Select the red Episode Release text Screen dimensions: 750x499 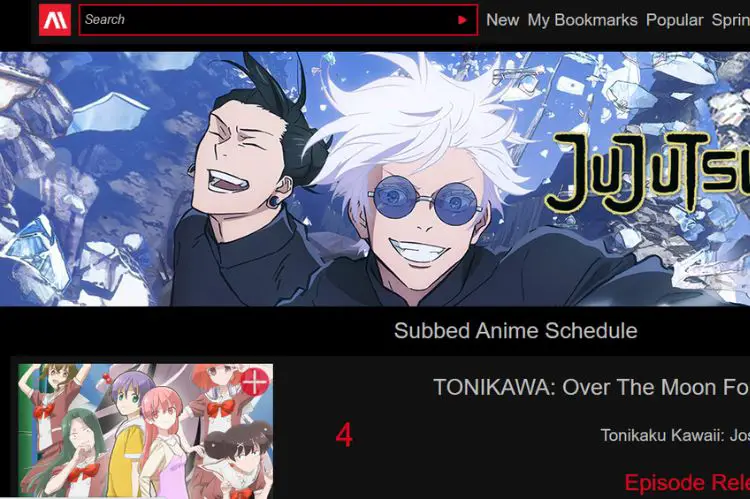coord(687,482)
